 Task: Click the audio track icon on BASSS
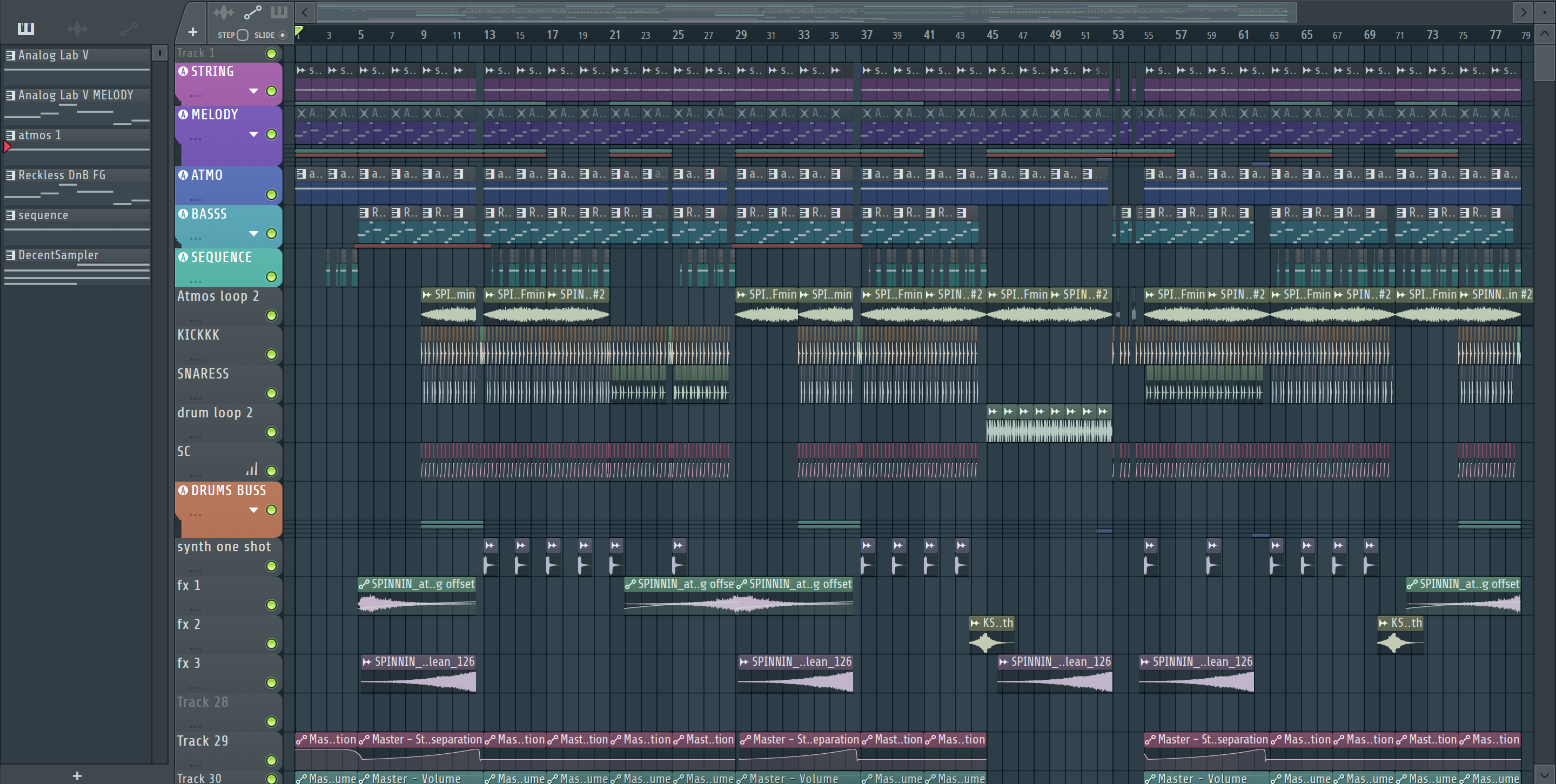[183, 214]
